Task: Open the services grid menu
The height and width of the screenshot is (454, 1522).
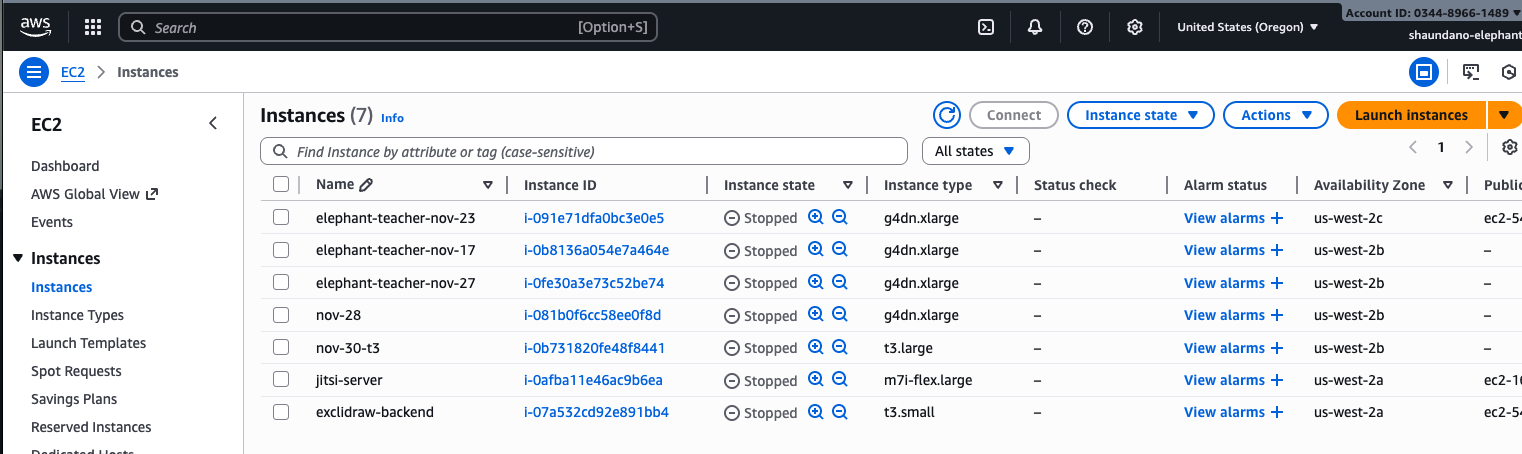Action: point(93,27)
